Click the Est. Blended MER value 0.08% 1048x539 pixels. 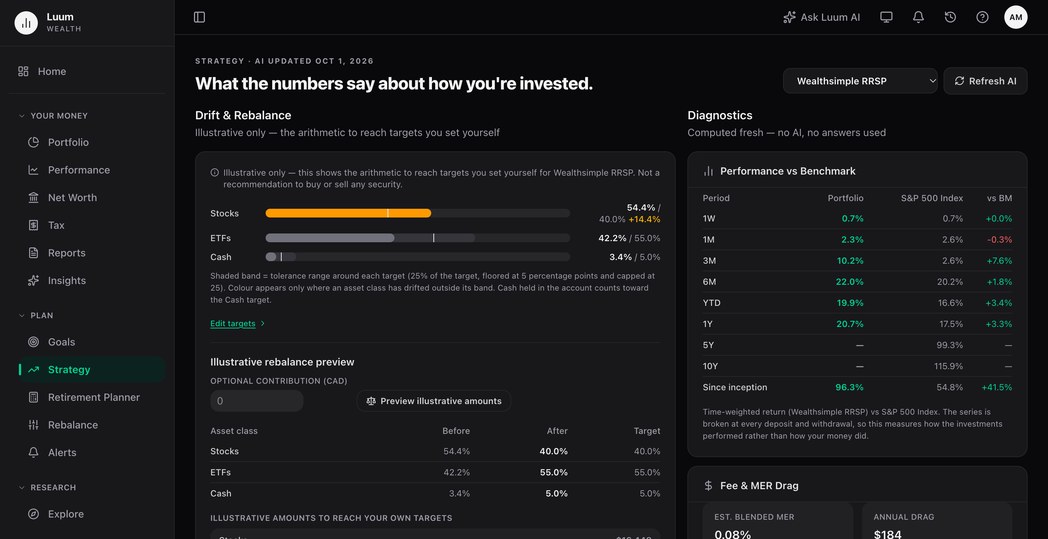[x=733, y=534]
